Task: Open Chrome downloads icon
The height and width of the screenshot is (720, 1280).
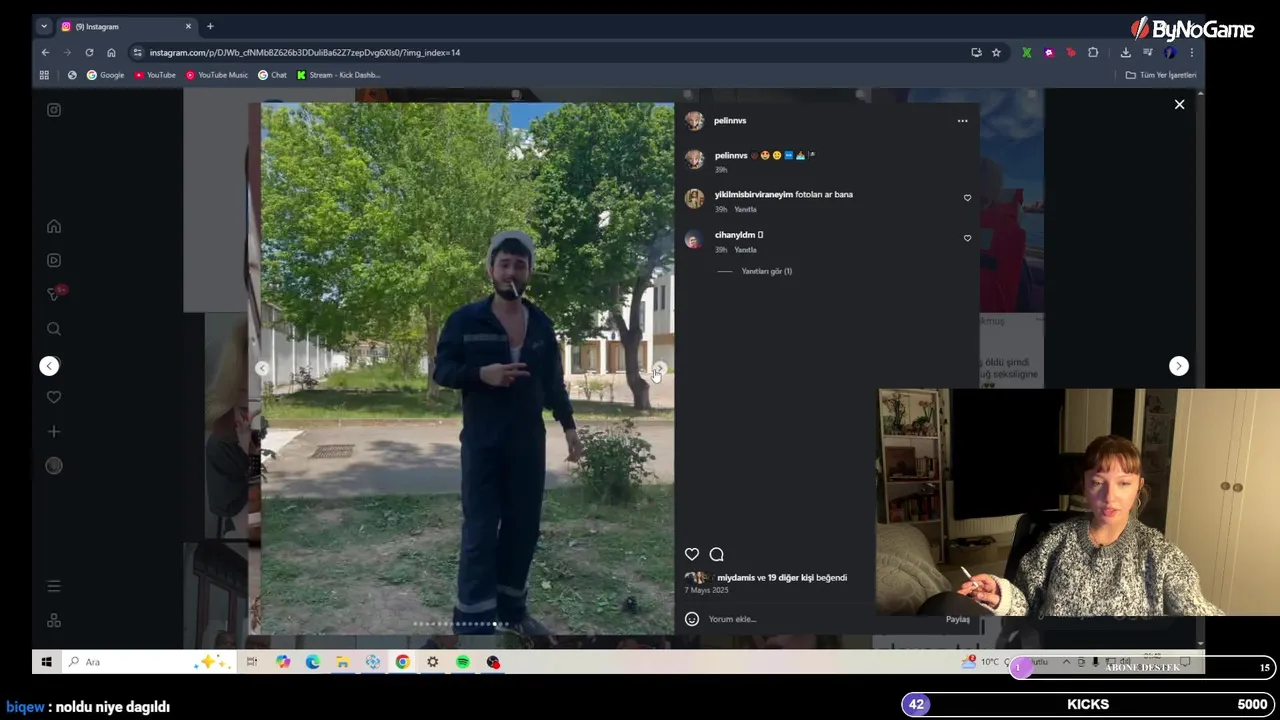Action: pos(1125,52)
